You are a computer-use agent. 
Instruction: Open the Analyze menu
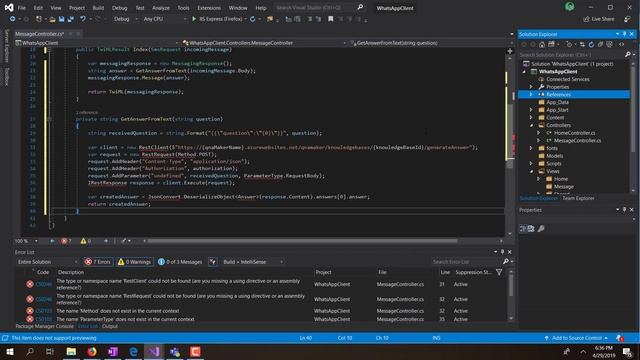(x=161, y=8)
